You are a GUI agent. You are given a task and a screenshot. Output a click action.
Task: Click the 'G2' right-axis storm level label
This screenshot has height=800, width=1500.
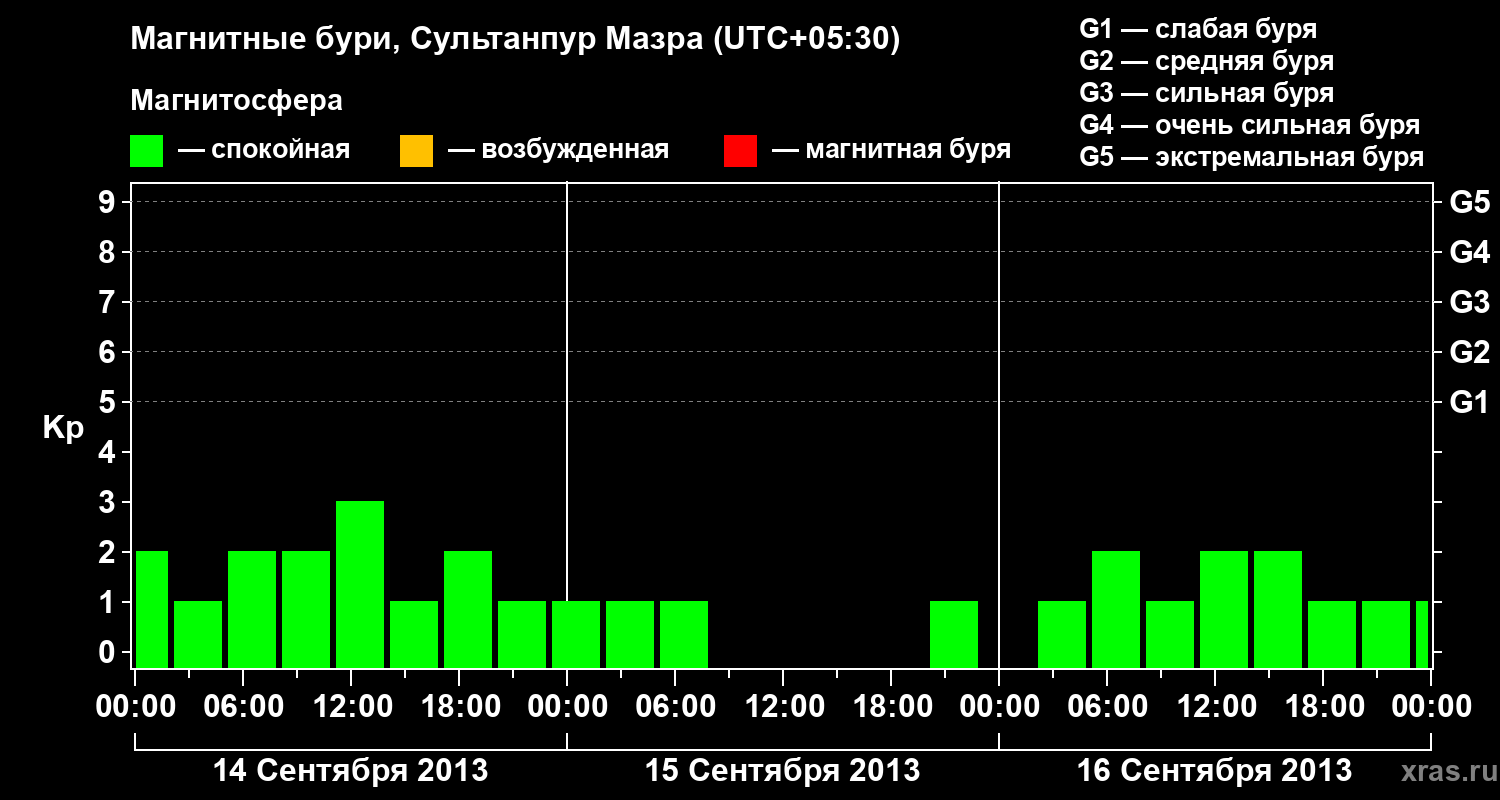click(1469, 352)
